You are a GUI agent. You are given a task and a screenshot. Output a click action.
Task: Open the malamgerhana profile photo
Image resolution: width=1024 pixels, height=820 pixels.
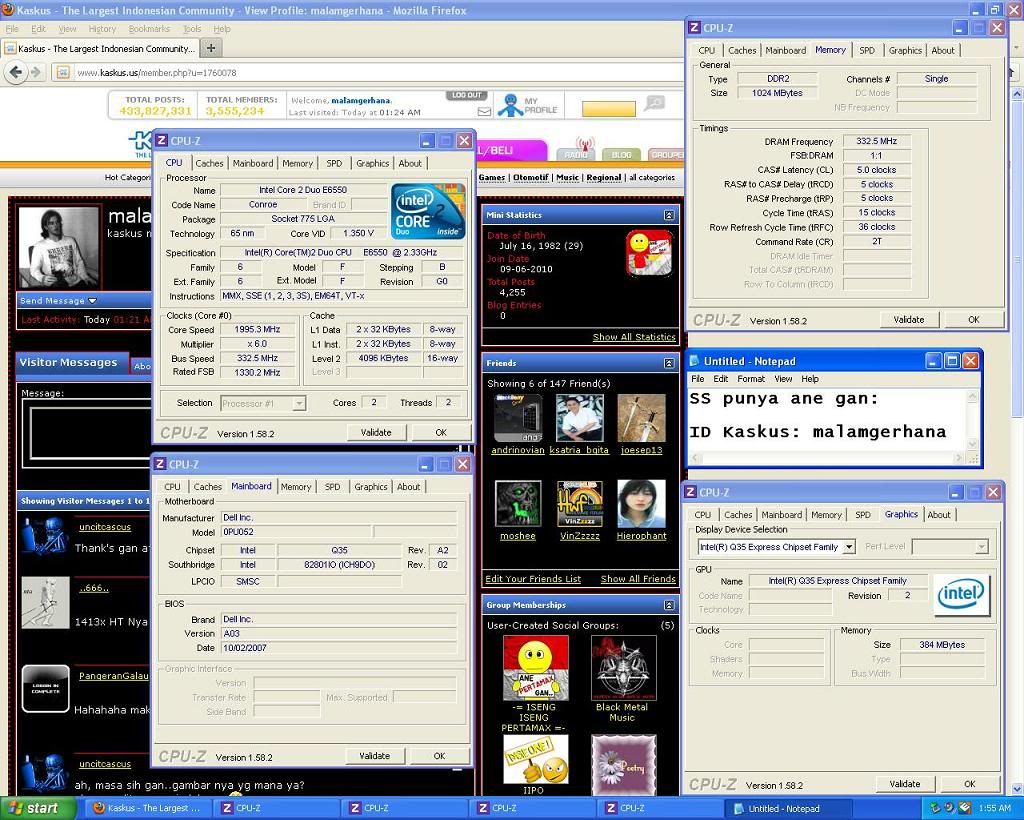pos(59,247)
